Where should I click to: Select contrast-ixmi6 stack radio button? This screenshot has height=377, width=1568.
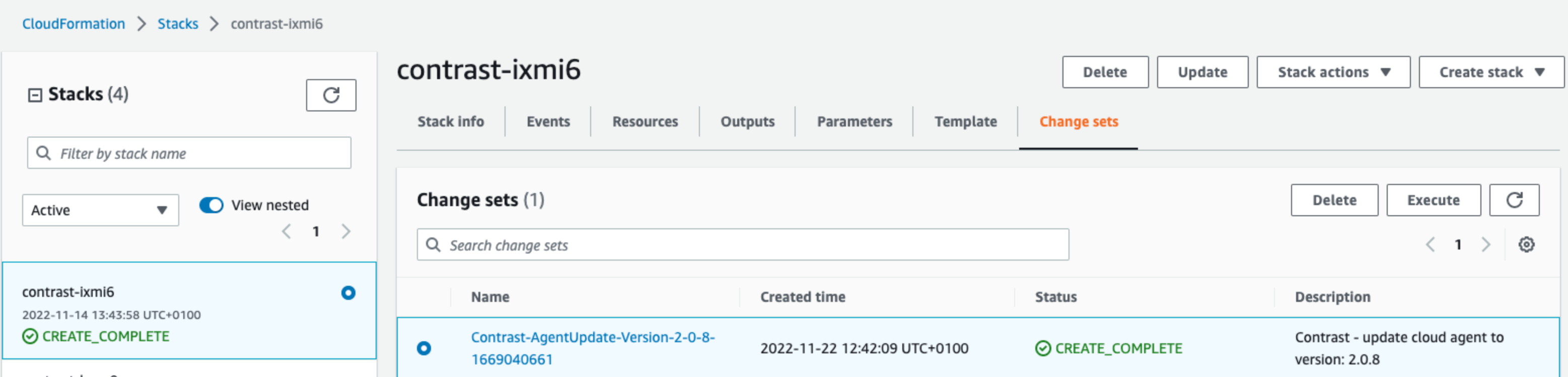pos(348,293)
